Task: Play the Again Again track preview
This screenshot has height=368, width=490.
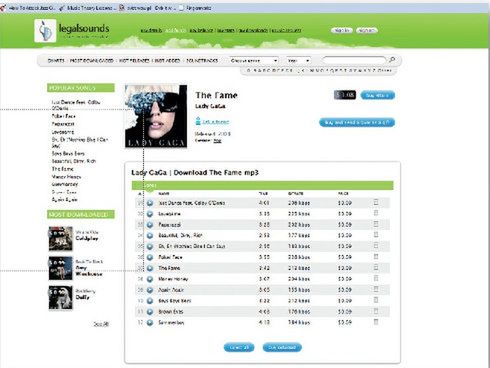Action: pos(150,290)
